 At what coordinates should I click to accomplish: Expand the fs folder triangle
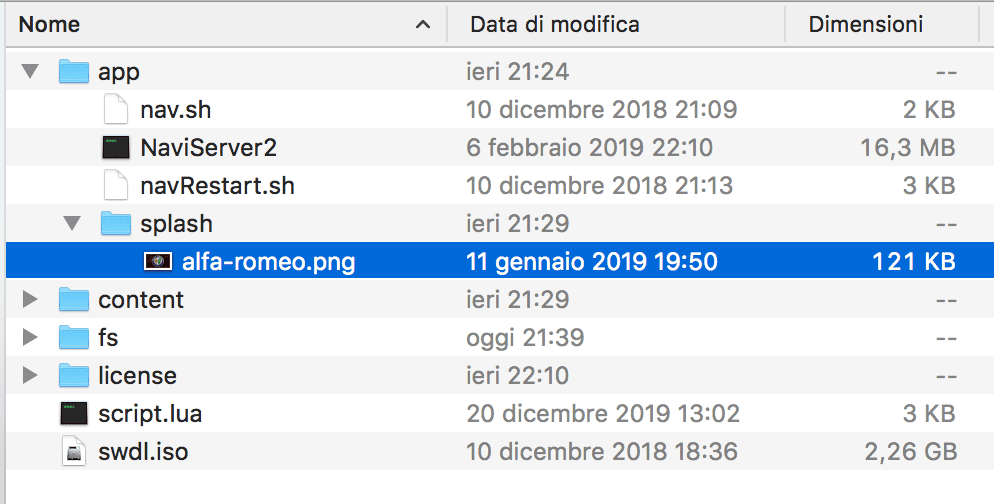[x=30, y=338]
